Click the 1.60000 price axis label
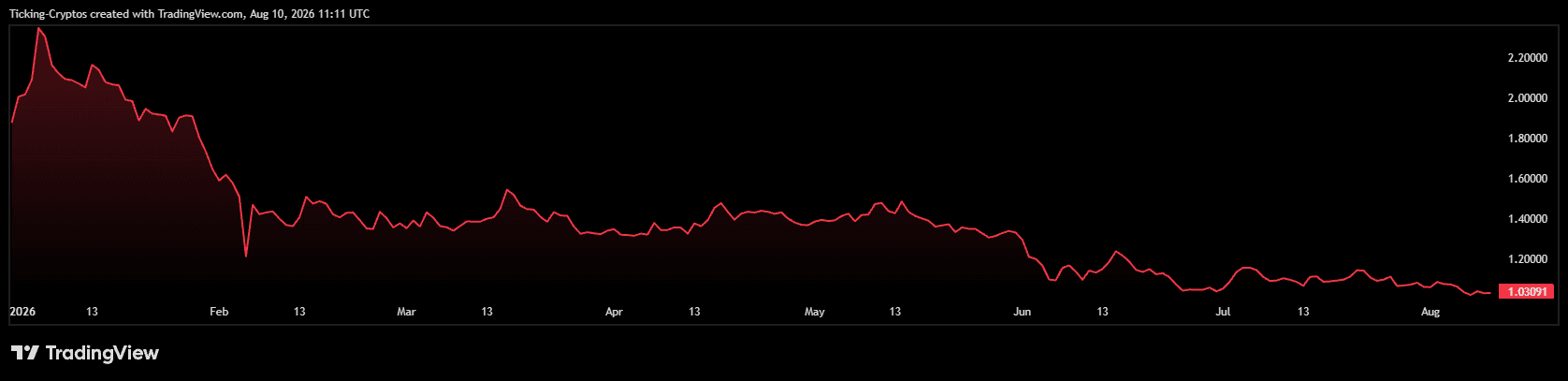Image resolution: width=1568 pixels, height=381 pixels. click(x=1527, y=179)
